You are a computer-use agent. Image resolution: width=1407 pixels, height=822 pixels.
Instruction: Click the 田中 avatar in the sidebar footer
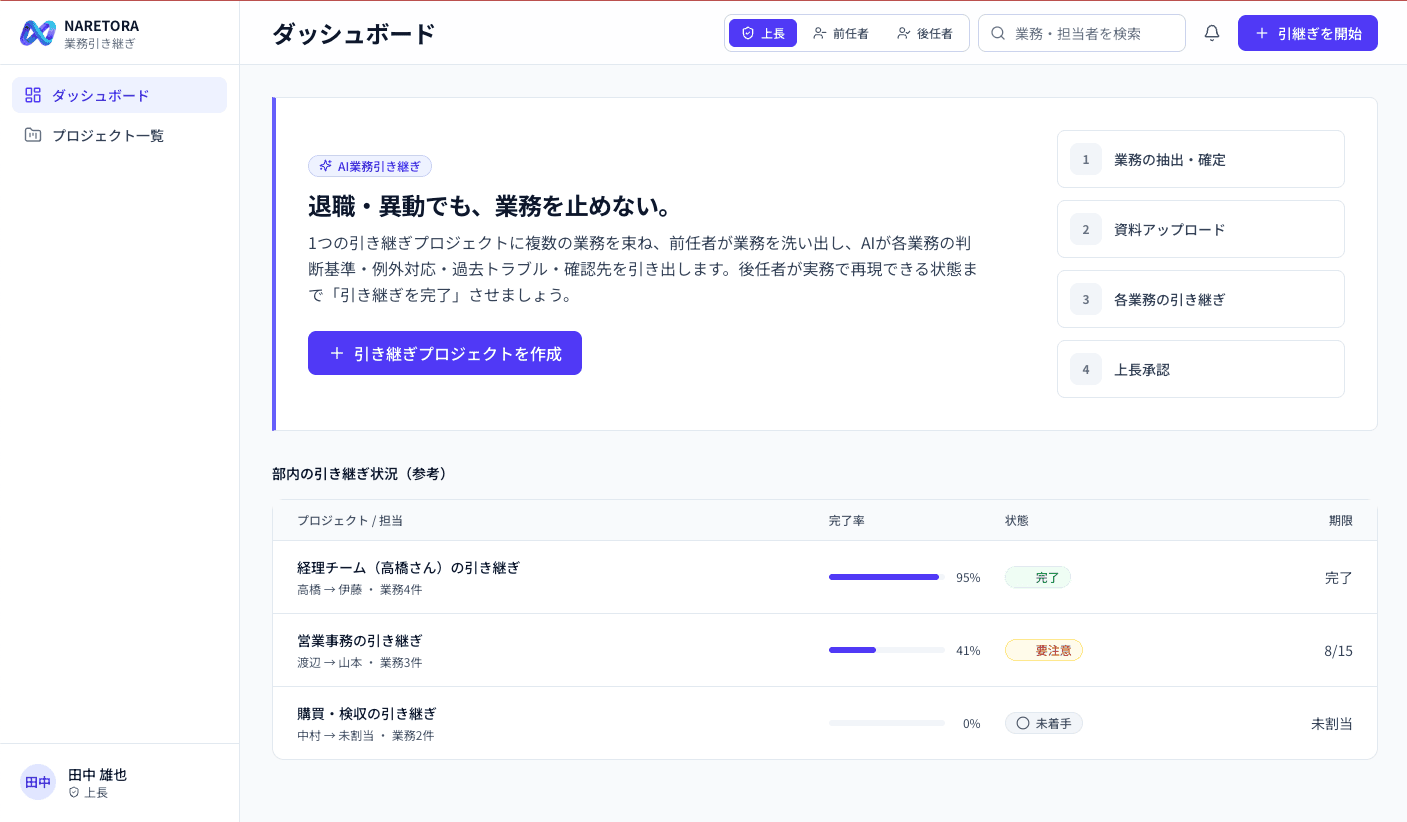[x=38, y=782]
